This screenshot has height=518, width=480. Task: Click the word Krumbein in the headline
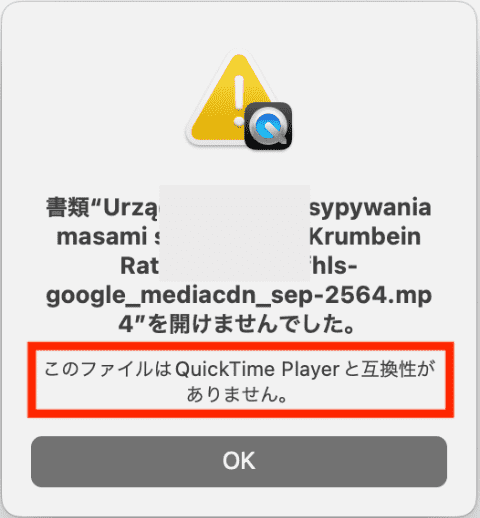coord(365,237)
